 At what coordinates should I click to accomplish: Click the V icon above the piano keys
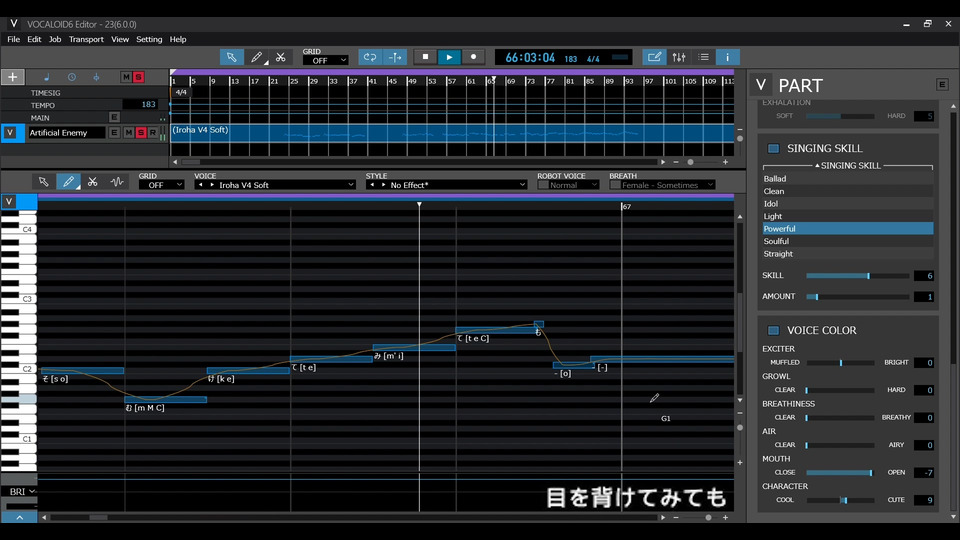[9, 201]
